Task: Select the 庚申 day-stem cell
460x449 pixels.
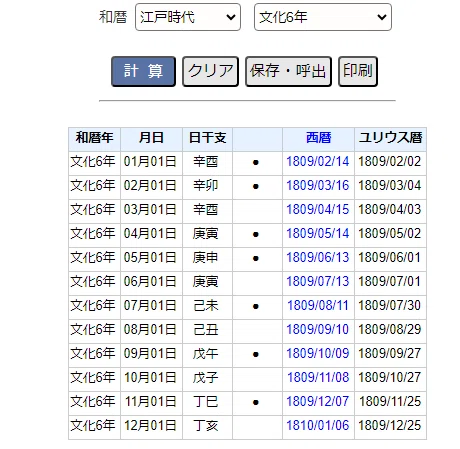Action: click(207, 258)
